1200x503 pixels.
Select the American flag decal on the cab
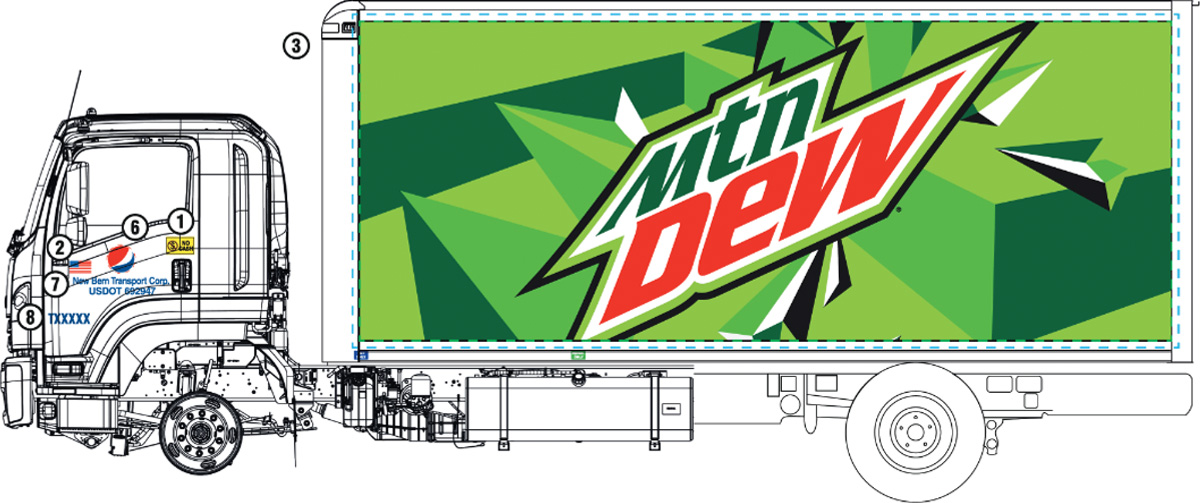[81, 266]
